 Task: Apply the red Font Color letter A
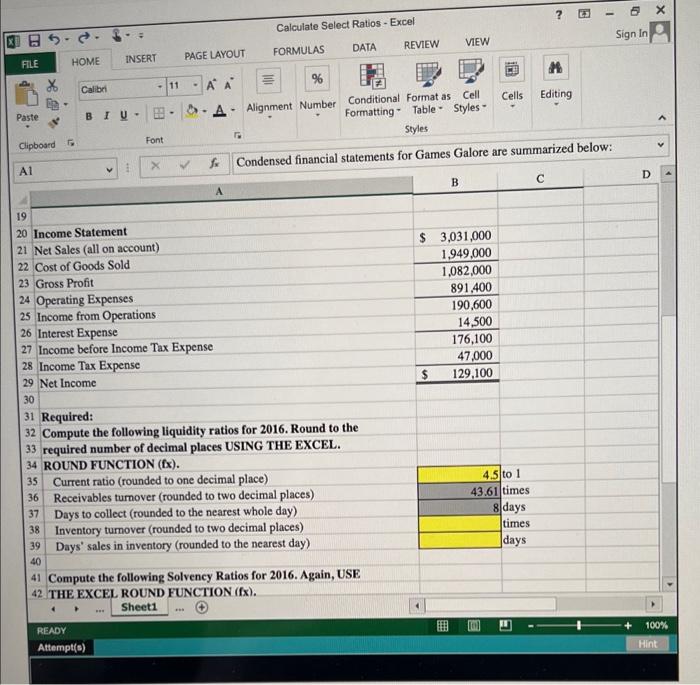pos(219,110)
